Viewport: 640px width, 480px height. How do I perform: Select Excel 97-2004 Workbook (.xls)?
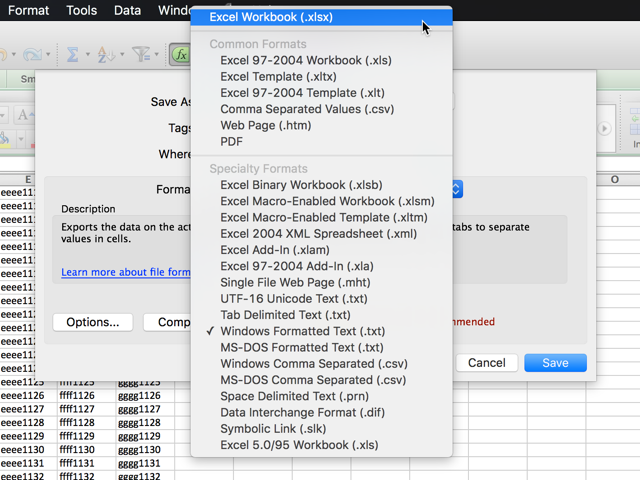pyautogui.click(x=322, y=60)
